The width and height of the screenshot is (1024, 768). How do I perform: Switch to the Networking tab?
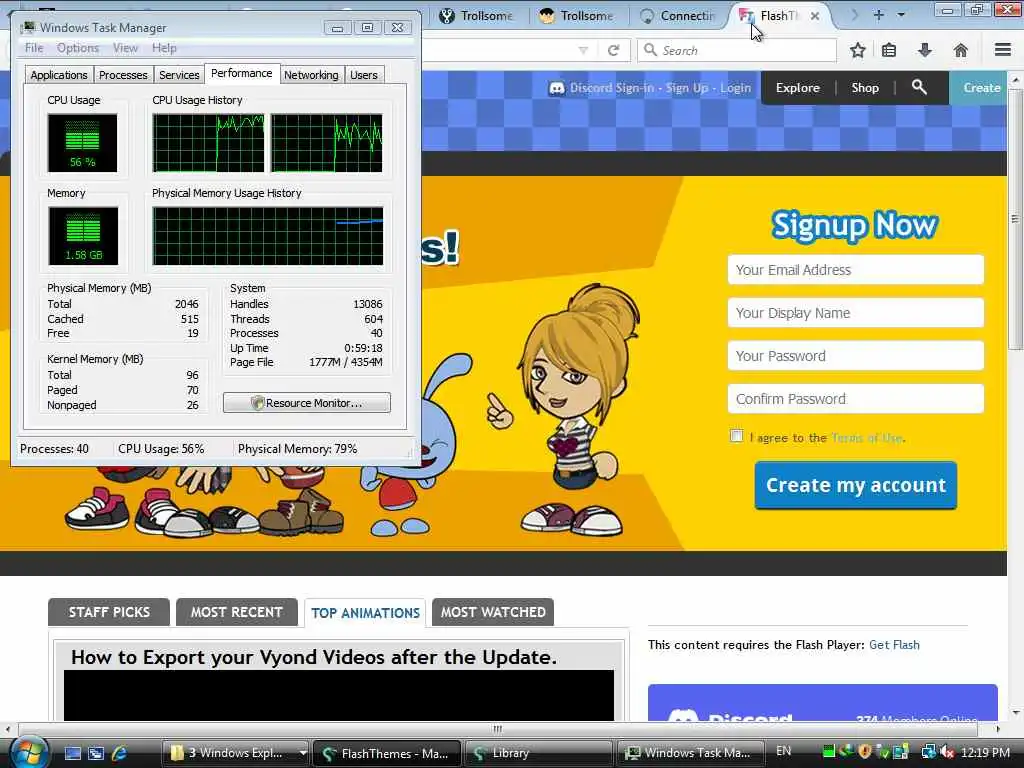(311, 75)
